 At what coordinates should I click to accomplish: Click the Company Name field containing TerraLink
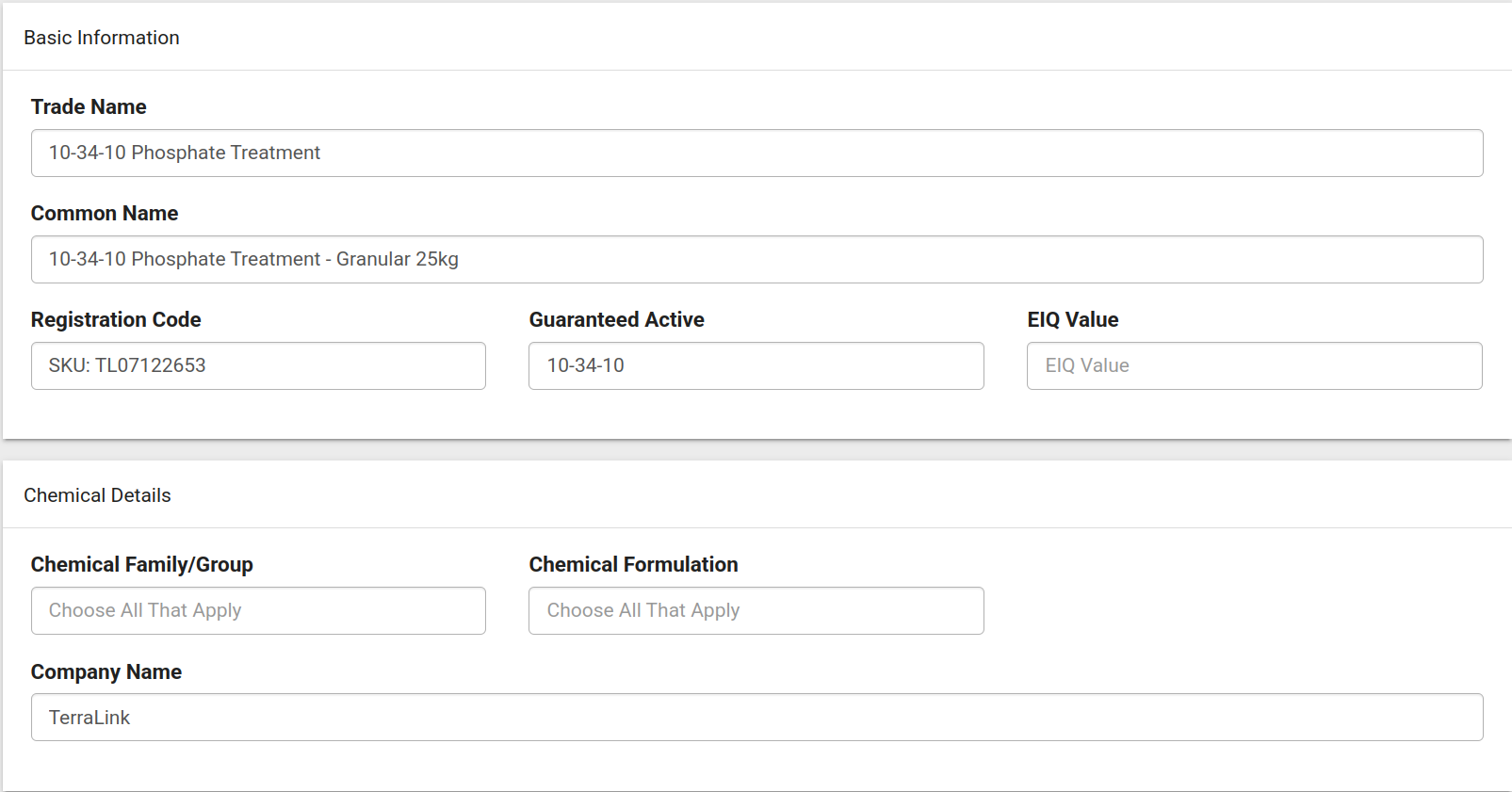[x=756, y=718]
